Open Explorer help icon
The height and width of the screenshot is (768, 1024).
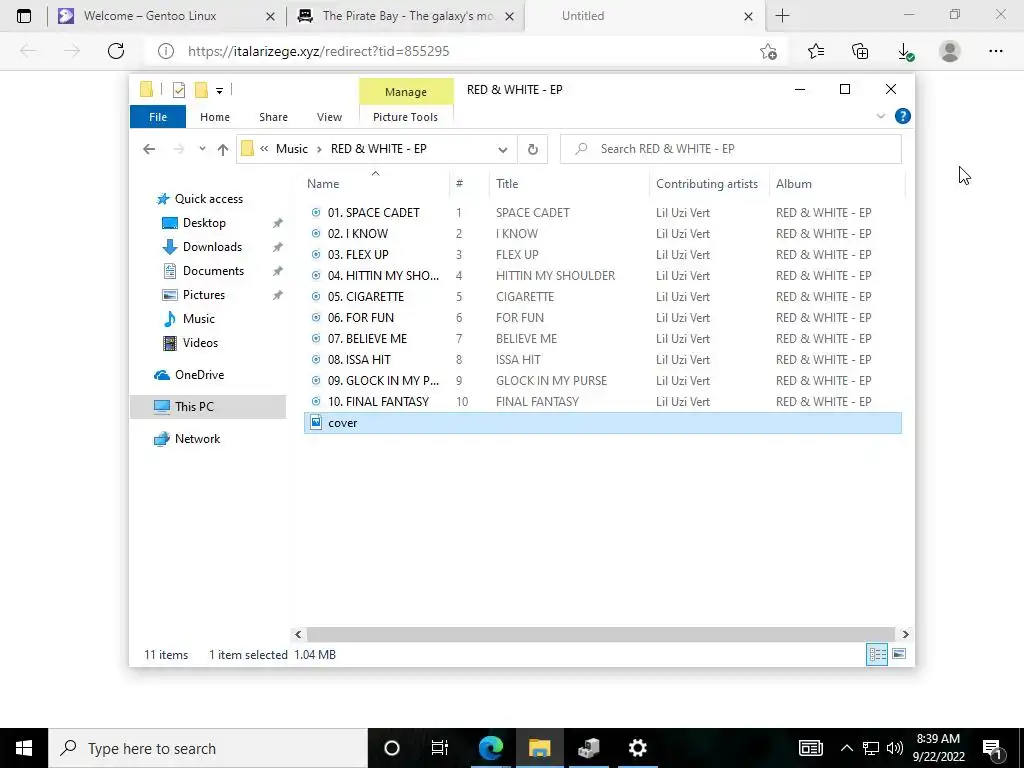click(903, 116)
